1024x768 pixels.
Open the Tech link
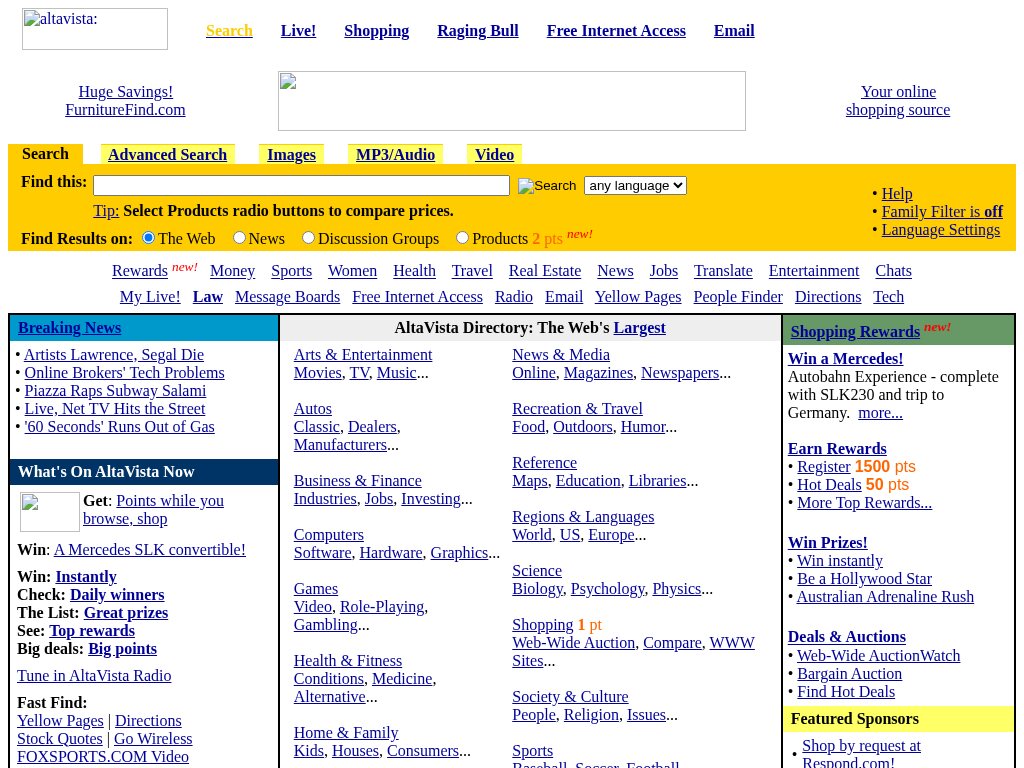(889, 297)
